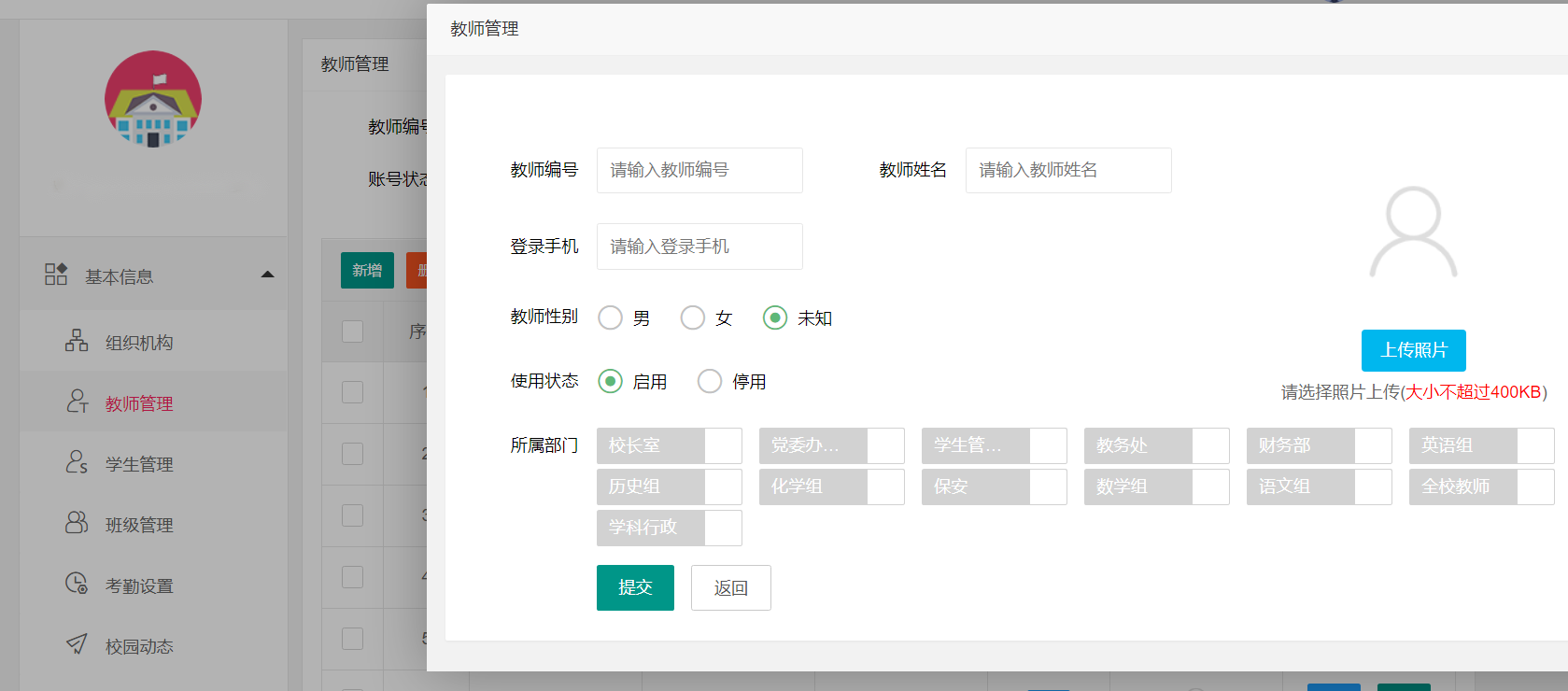Click the 基本信息 grid icon
The image size is (1568, 691).
pos(56,275)
